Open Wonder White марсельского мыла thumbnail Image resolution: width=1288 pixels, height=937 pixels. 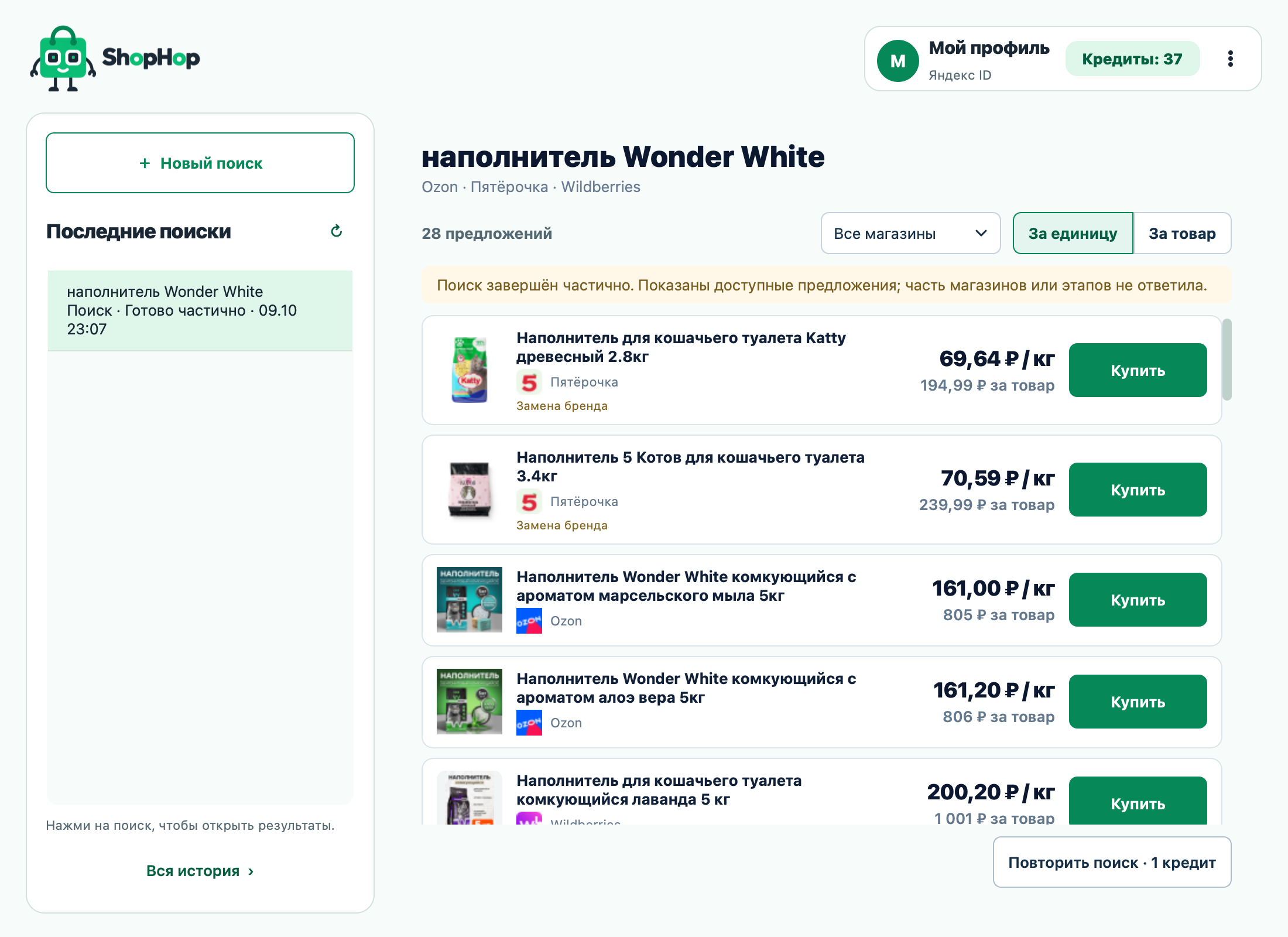point(470,600)
